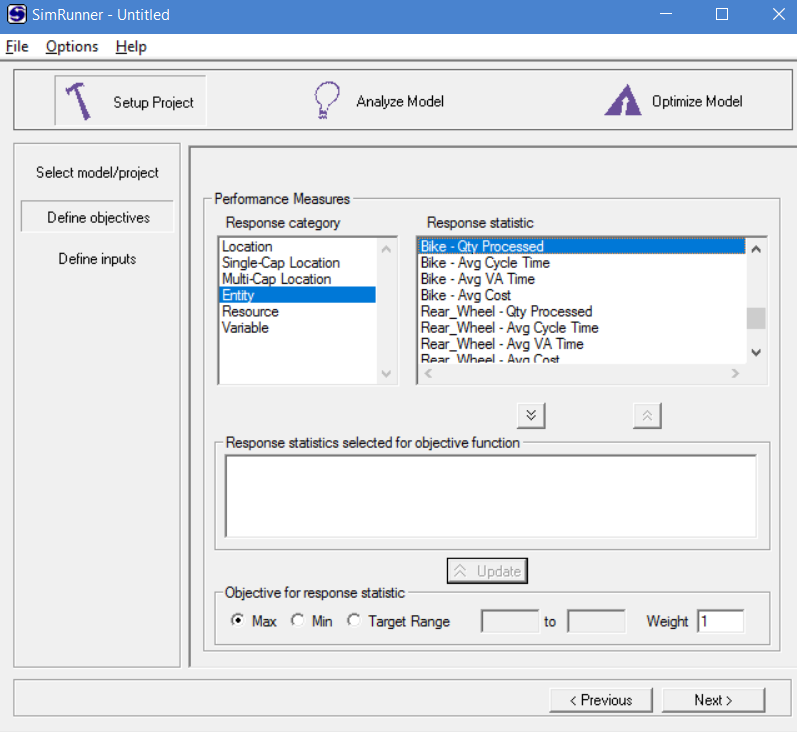Click the Analyze Model lightbulb icon

326,100
